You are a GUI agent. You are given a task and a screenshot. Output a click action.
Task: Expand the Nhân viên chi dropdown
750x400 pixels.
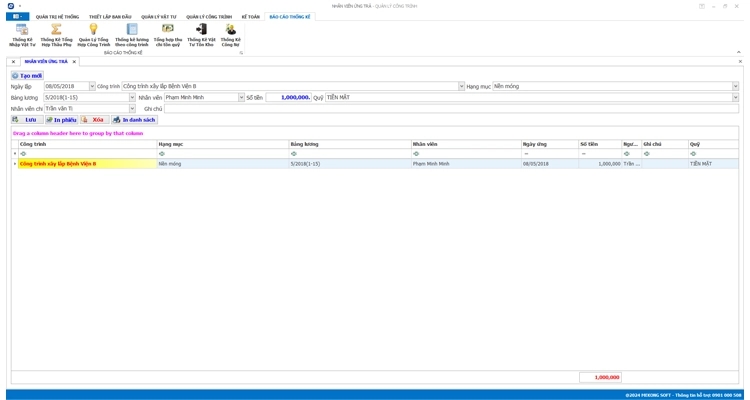[132, 109]
